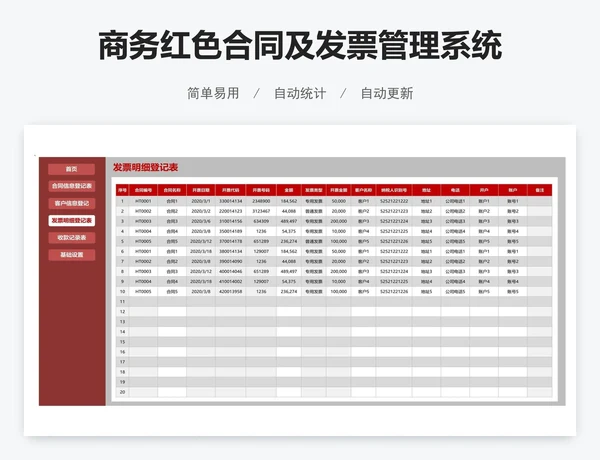Click the 发票类型 column header

314,190
